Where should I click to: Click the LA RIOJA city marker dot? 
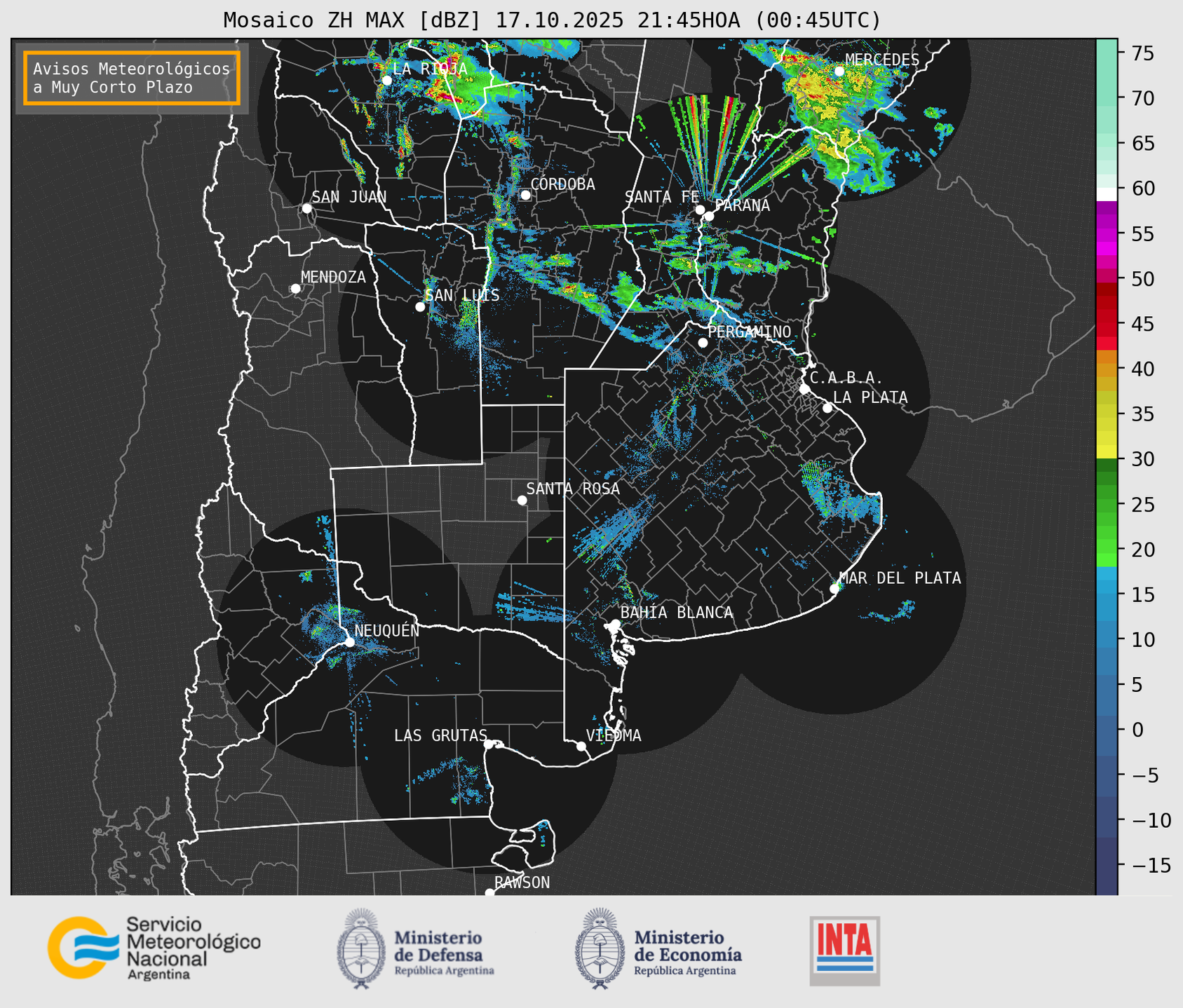click(x=386, y=80)
